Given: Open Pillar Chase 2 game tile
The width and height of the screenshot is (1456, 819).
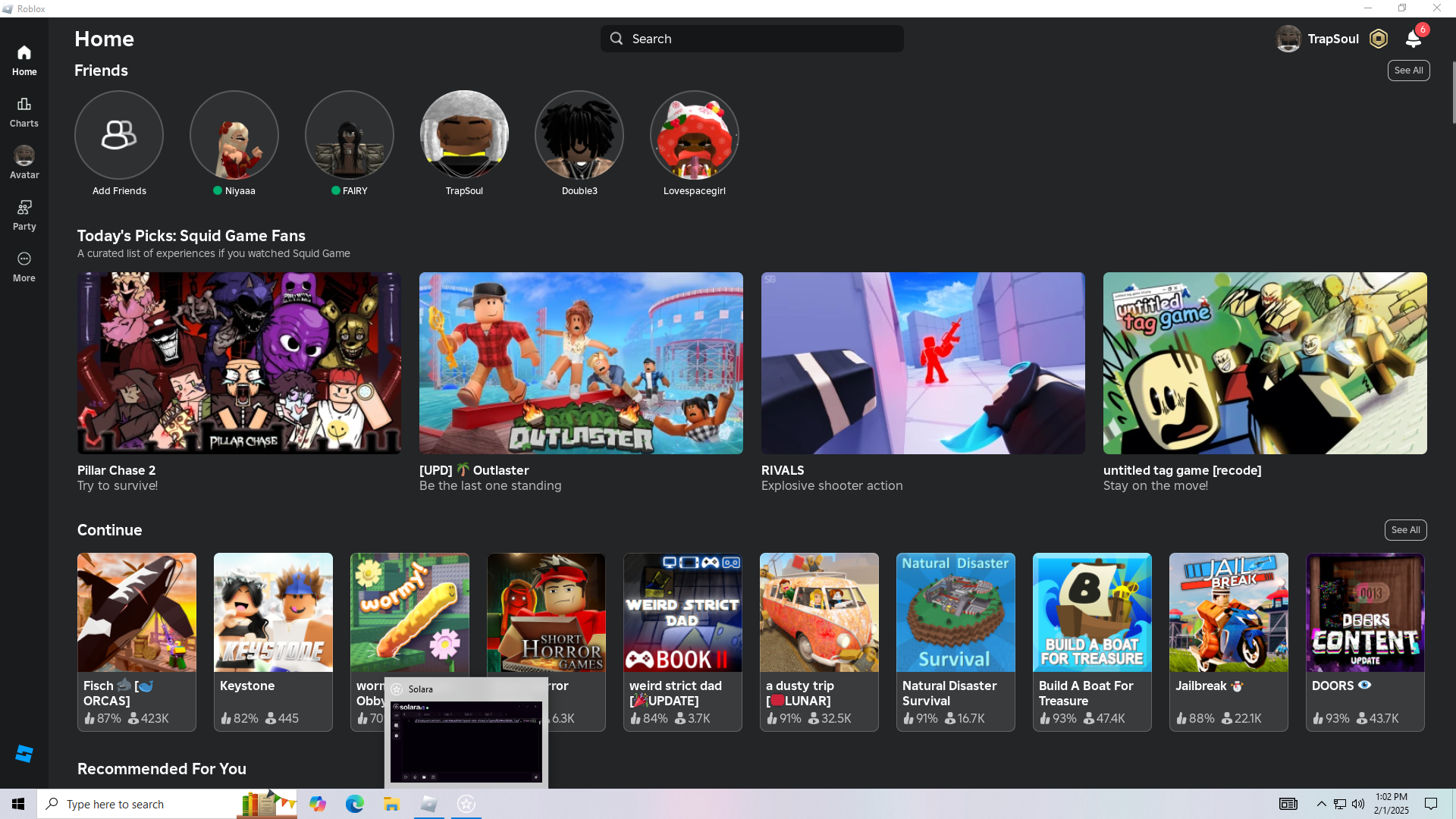Looking at the screenshot, I should click(239, 363).
